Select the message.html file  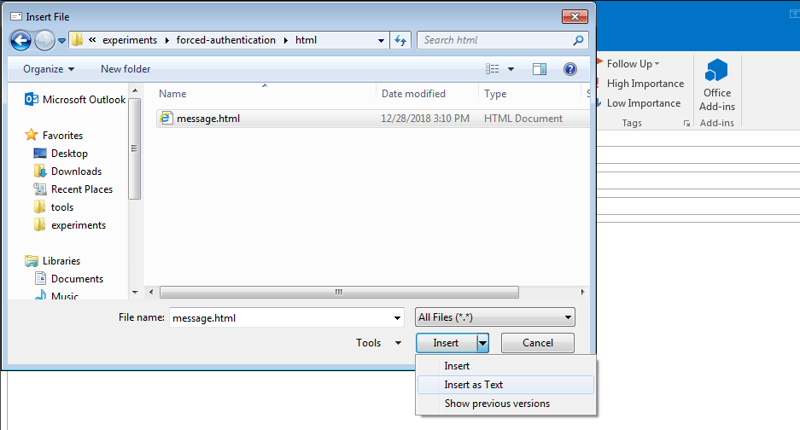(x=372, y=118)
